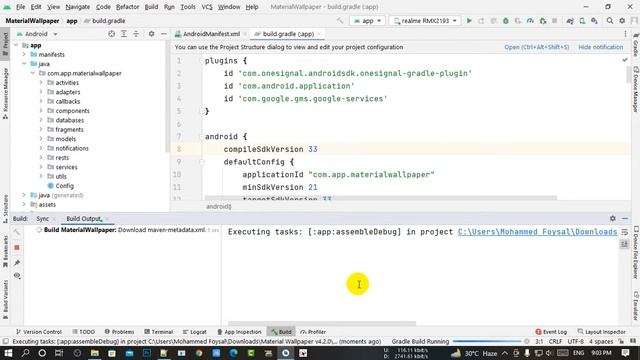
Task: Open the realme RMX2193 device dropdown
Action: (x=425, y=20)
